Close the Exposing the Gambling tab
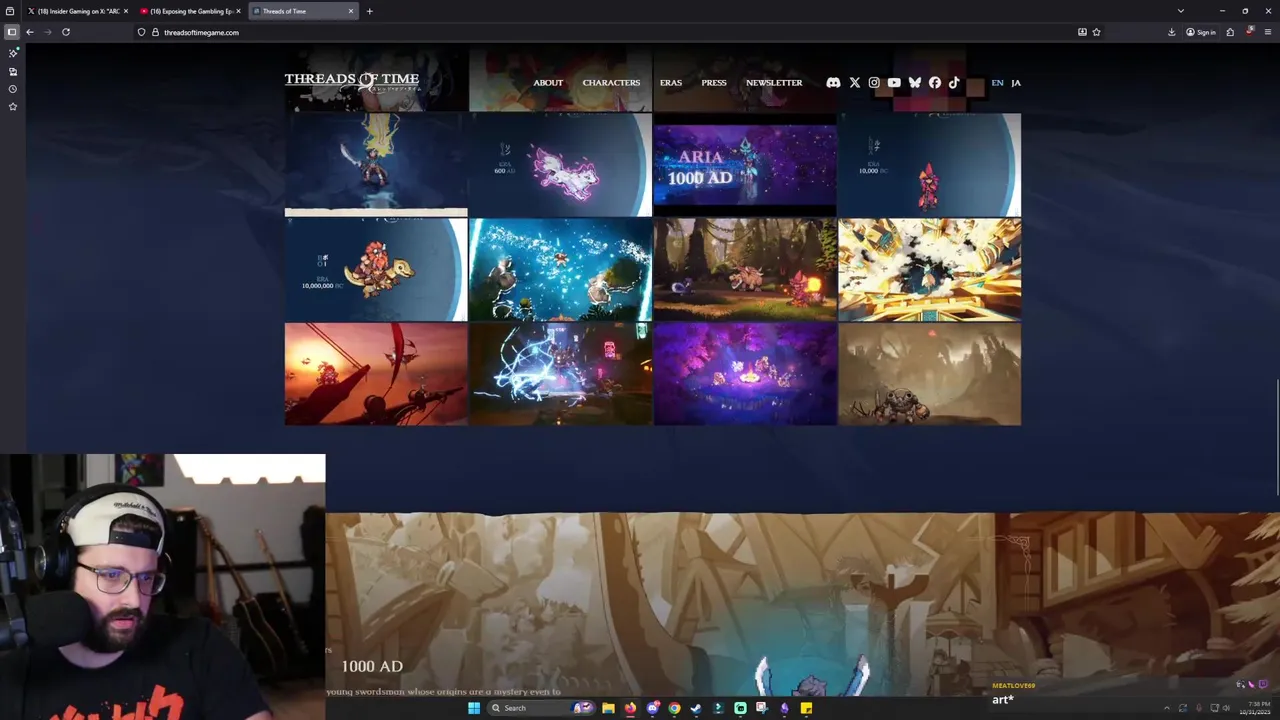The height and width of the screenshot is (720, 1280). [238, 11]
